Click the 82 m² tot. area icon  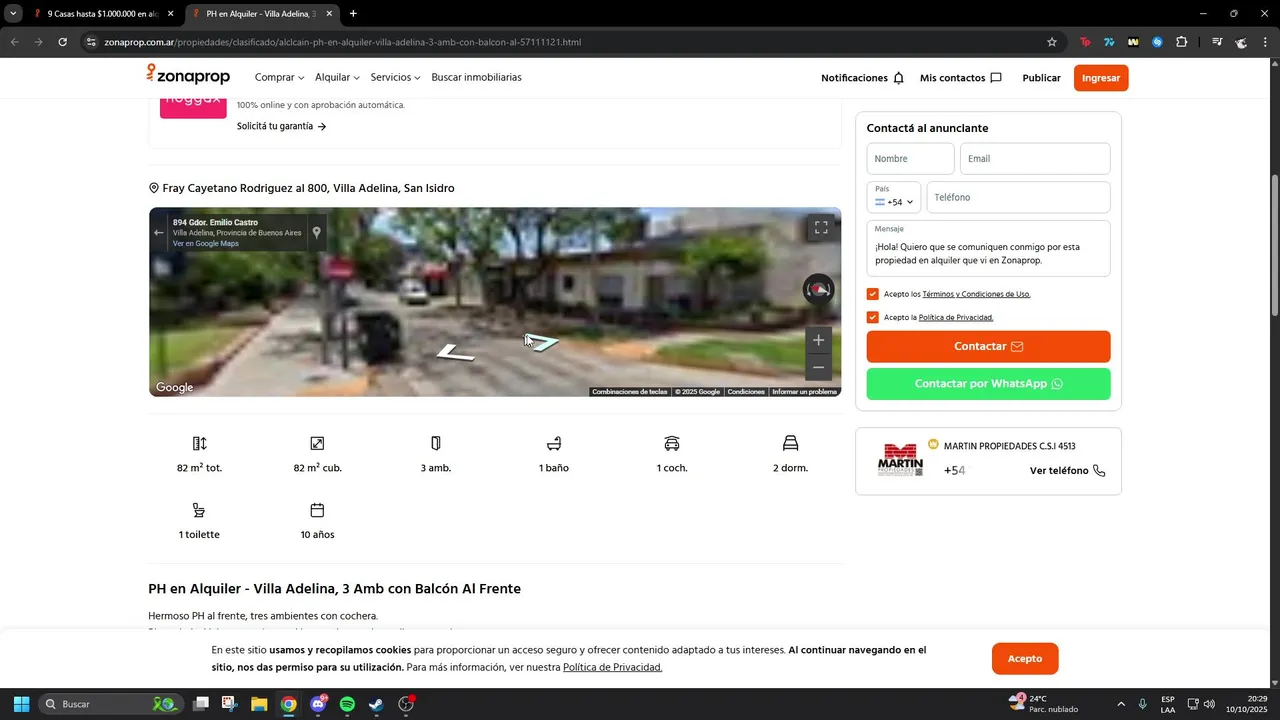[199, 443]
